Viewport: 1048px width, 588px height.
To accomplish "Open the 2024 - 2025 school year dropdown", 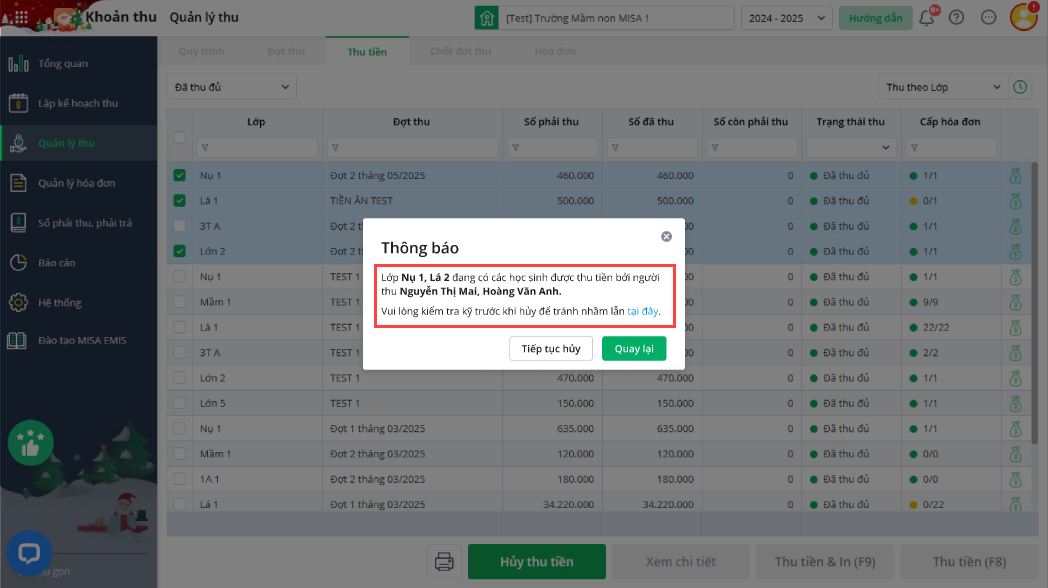I will pyautogui.click(x=787, y=18).
